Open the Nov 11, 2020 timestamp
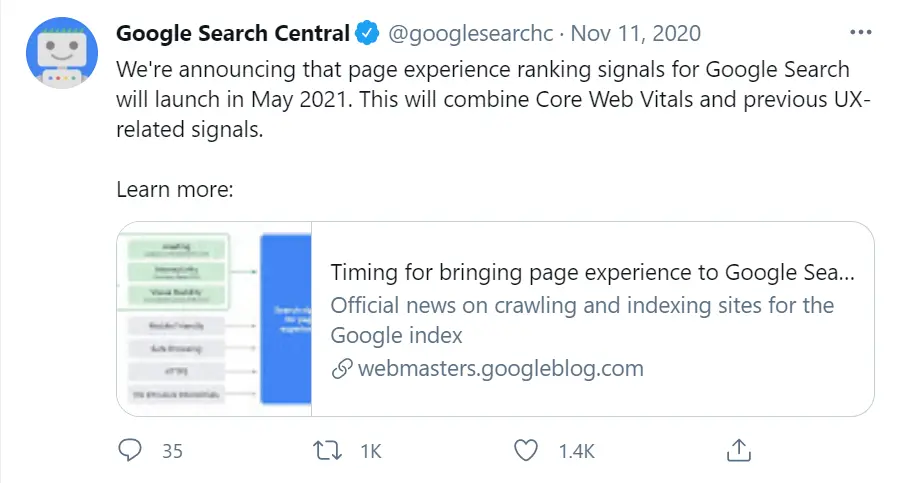 pos(635,33)
